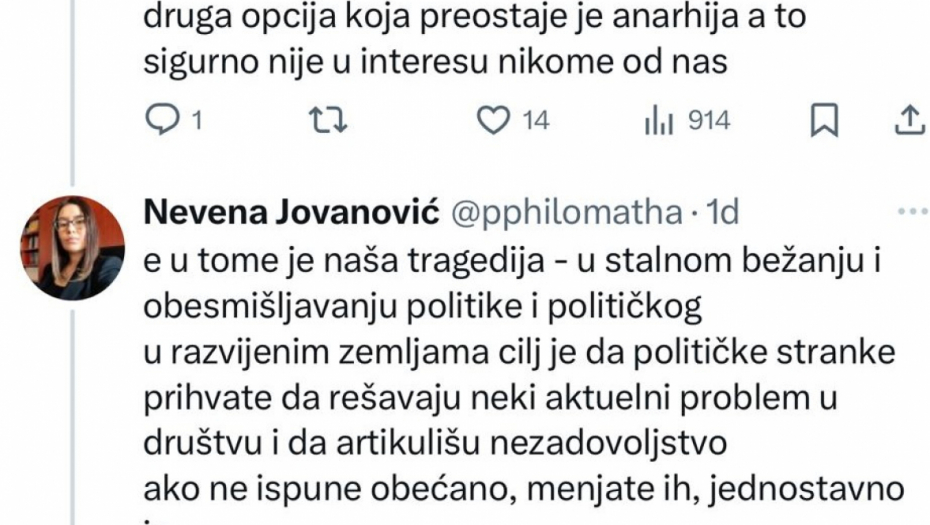Bookmark the tweet about anarhija
The image size is (930, 525).
click(x=822, y=121)
